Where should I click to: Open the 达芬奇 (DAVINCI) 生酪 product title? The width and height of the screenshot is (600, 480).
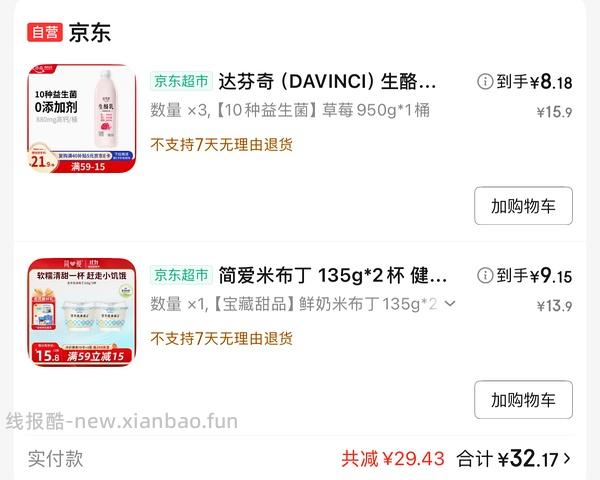tap(327, 82)
